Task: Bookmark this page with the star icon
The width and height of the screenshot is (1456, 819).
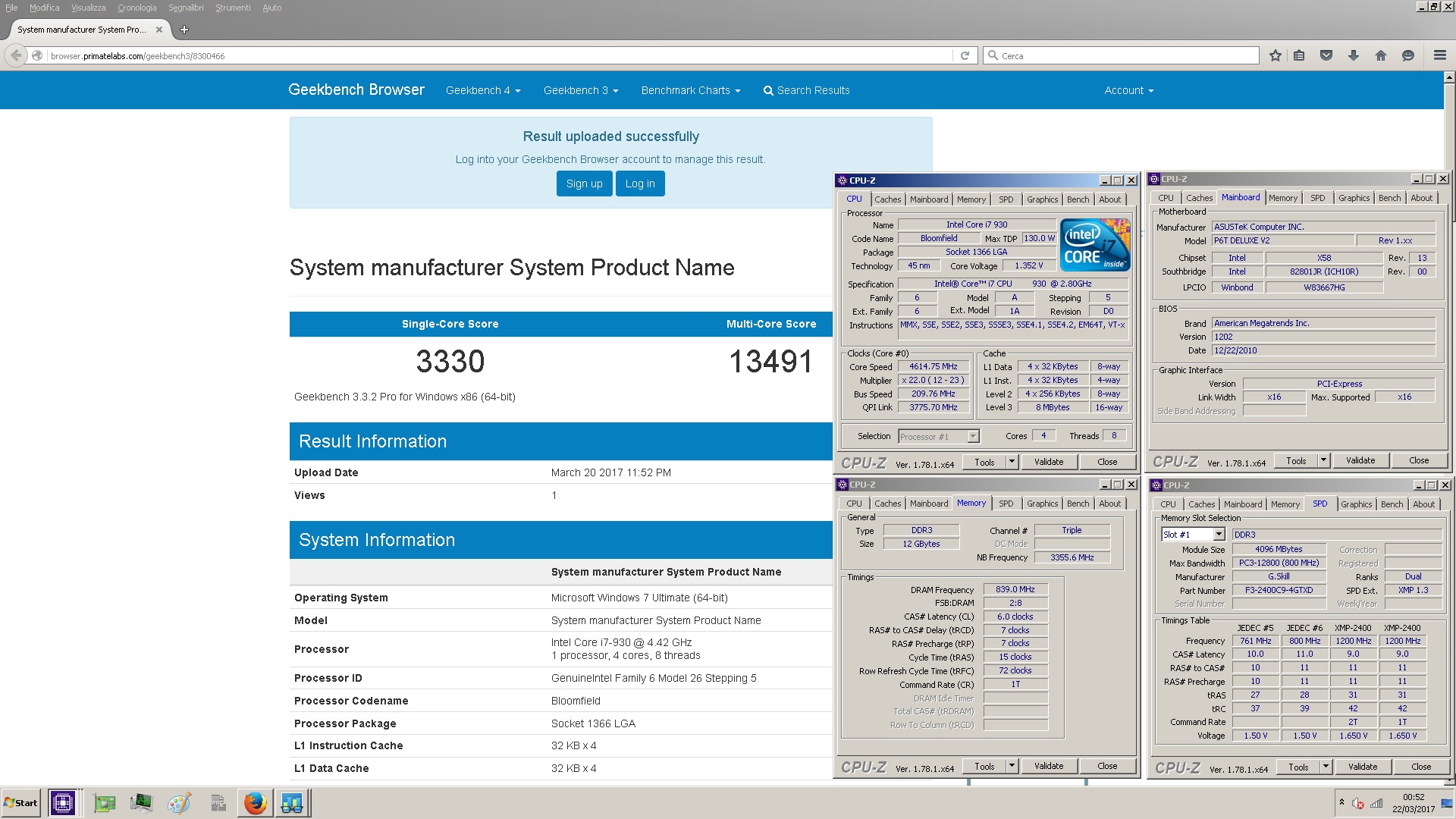Action: [1275, 55]
